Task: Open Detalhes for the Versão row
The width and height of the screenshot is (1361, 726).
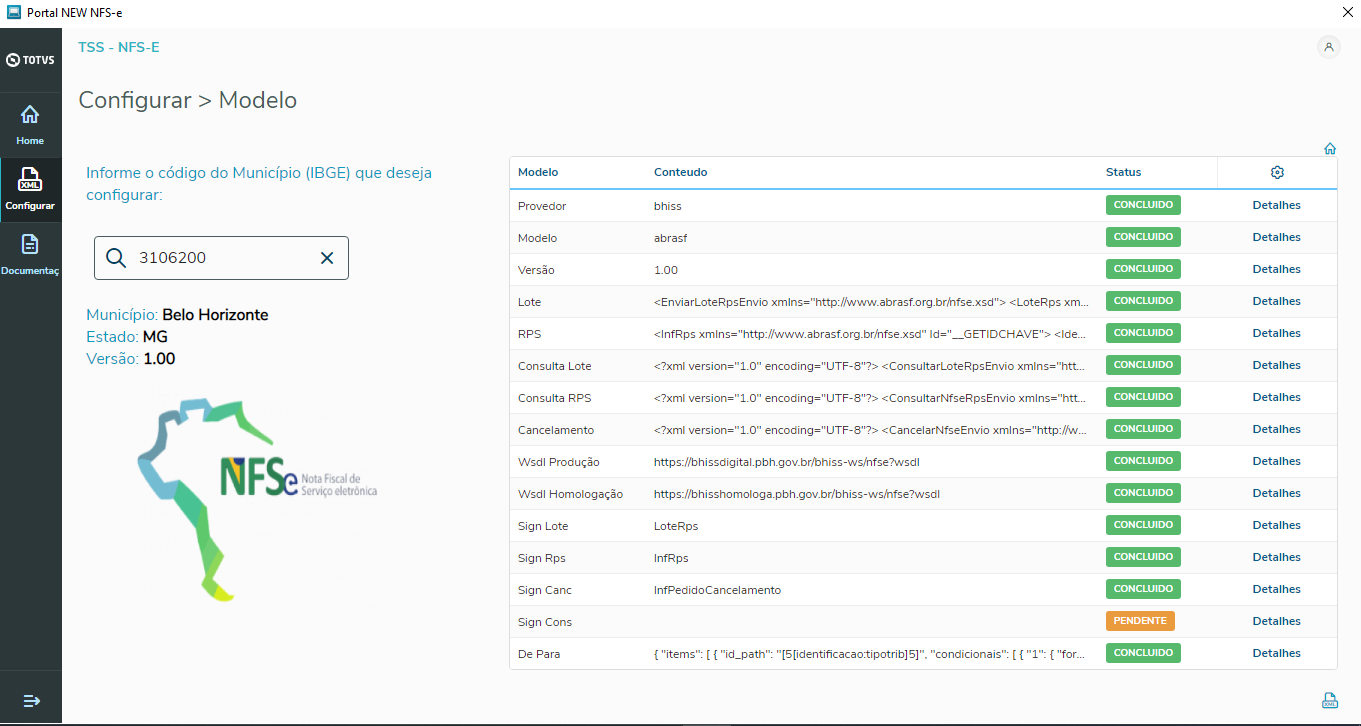Action: (1276, 269)
